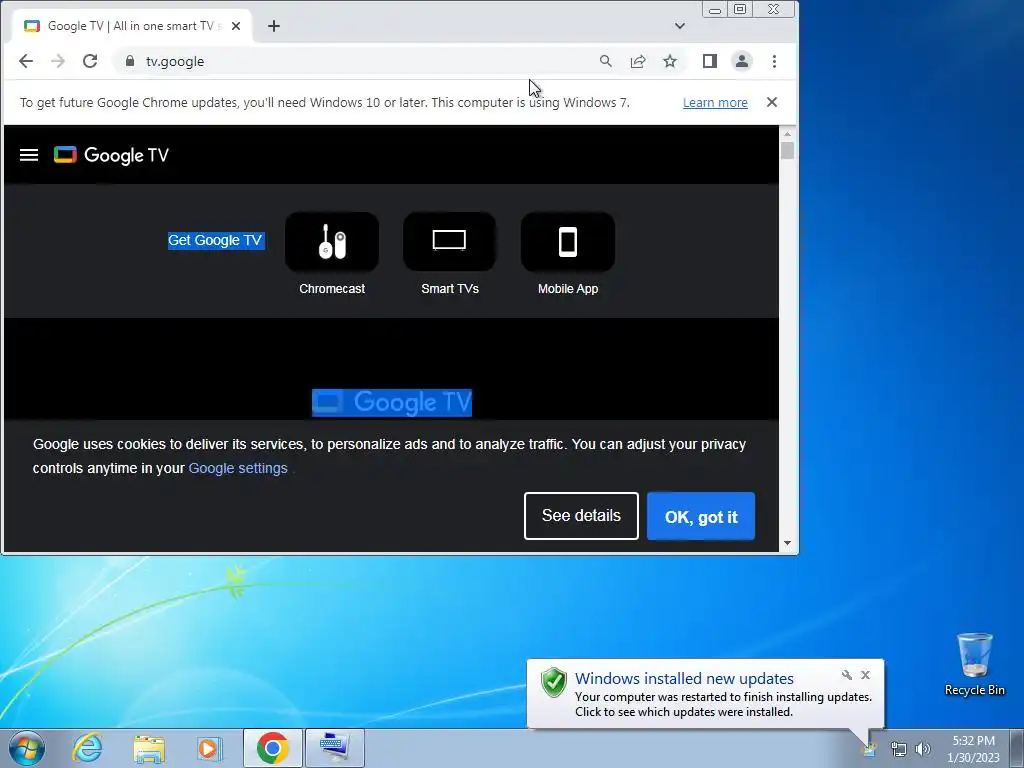Open the Windows Start menu
This screenshot has width=1024, height=768.
(27, 748)
